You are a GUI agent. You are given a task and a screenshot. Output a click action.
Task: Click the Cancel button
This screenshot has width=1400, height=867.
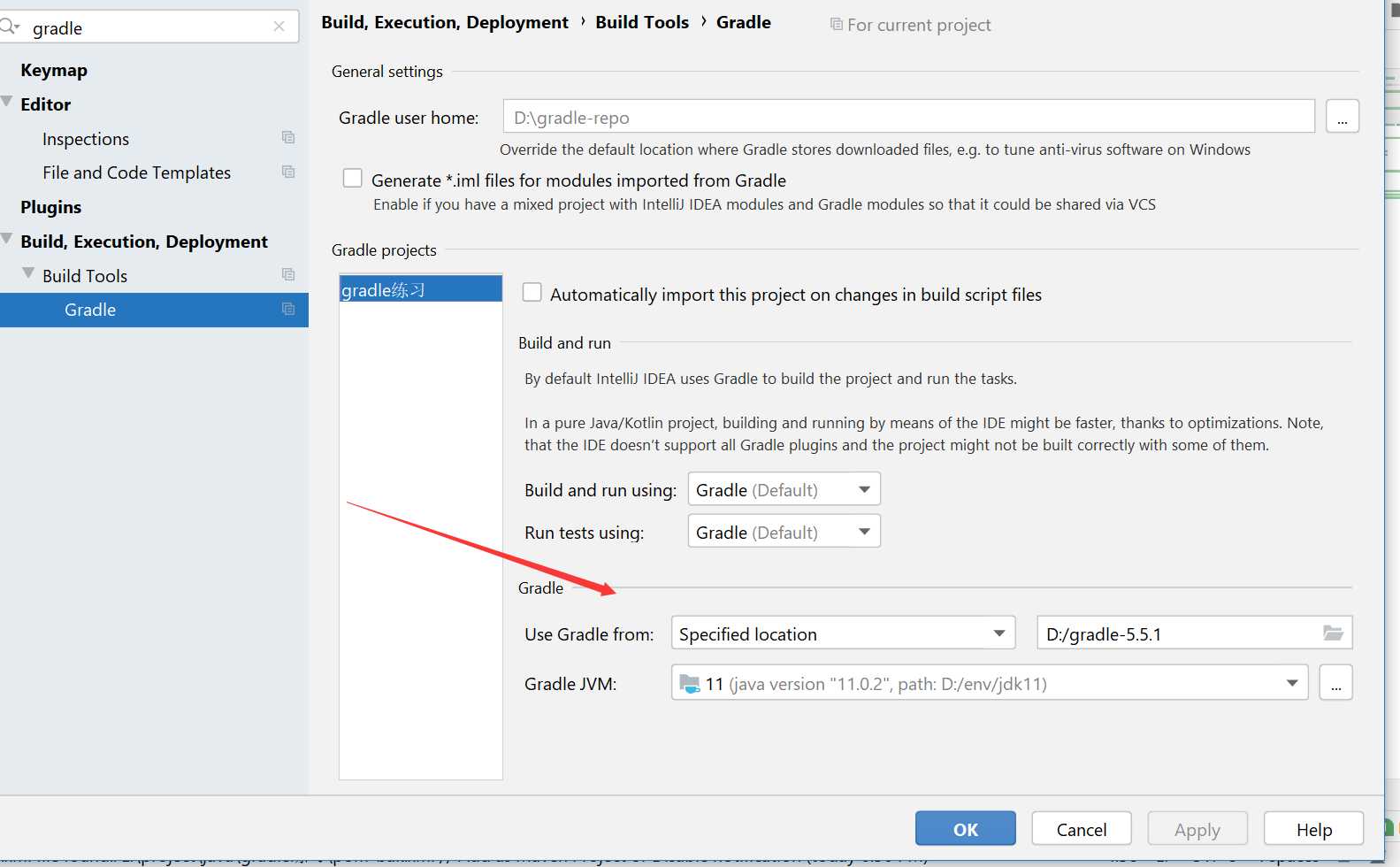[x=1082, y=829]
